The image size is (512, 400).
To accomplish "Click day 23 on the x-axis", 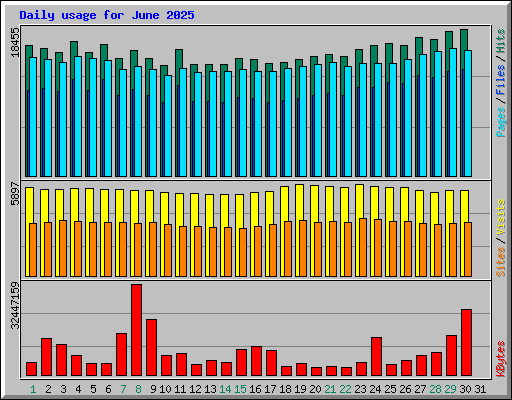I will 360,389.
